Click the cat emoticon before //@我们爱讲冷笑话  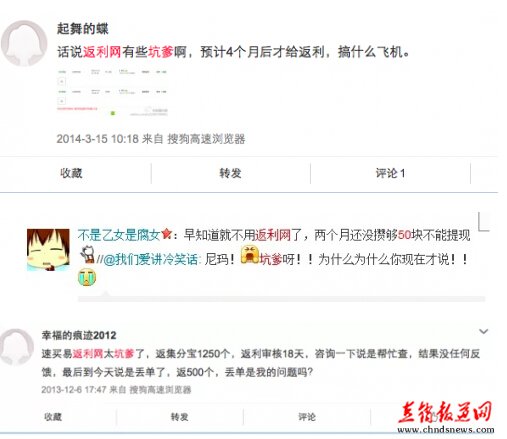click(x=87, y=255)
